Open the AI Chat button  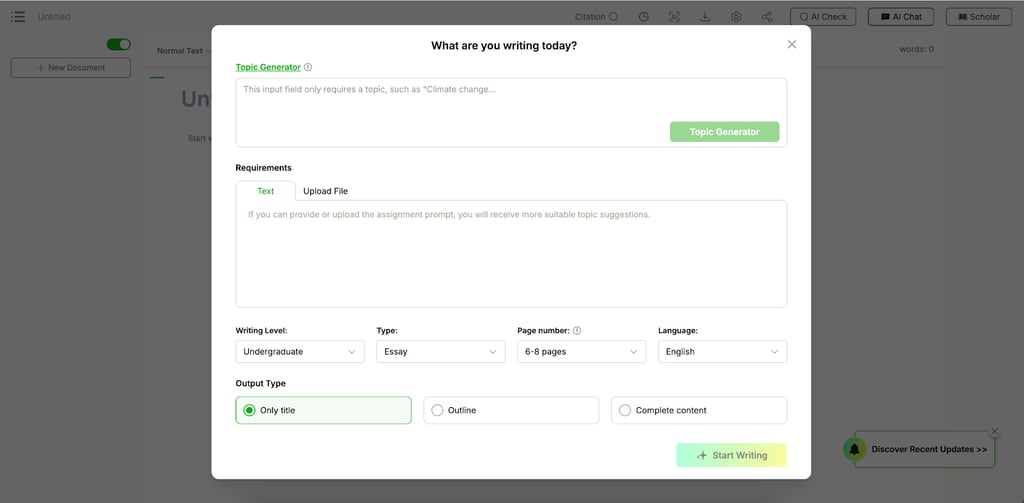[x=901, y=17]
